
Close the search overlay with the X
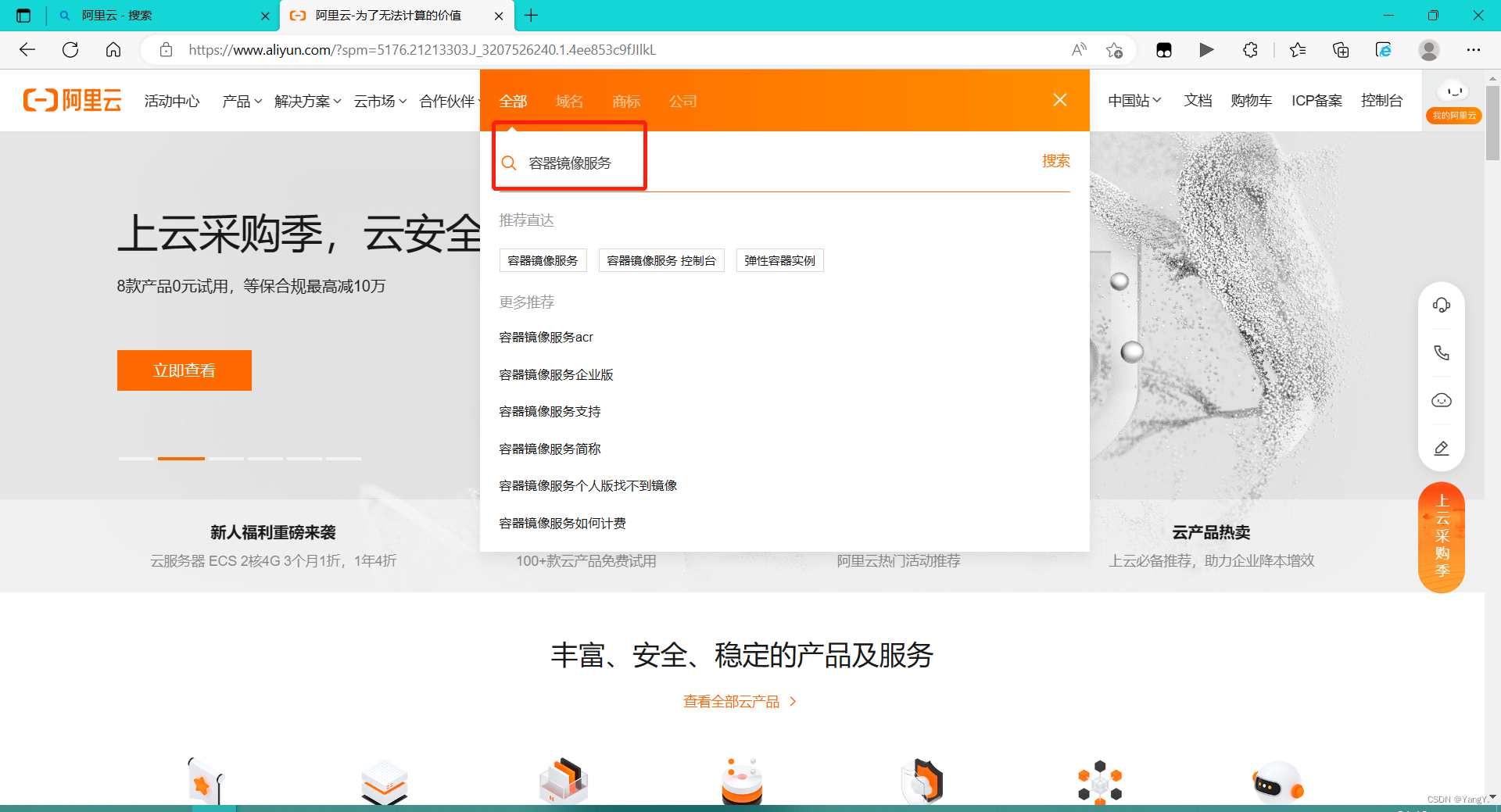(x=1059, y=100)
